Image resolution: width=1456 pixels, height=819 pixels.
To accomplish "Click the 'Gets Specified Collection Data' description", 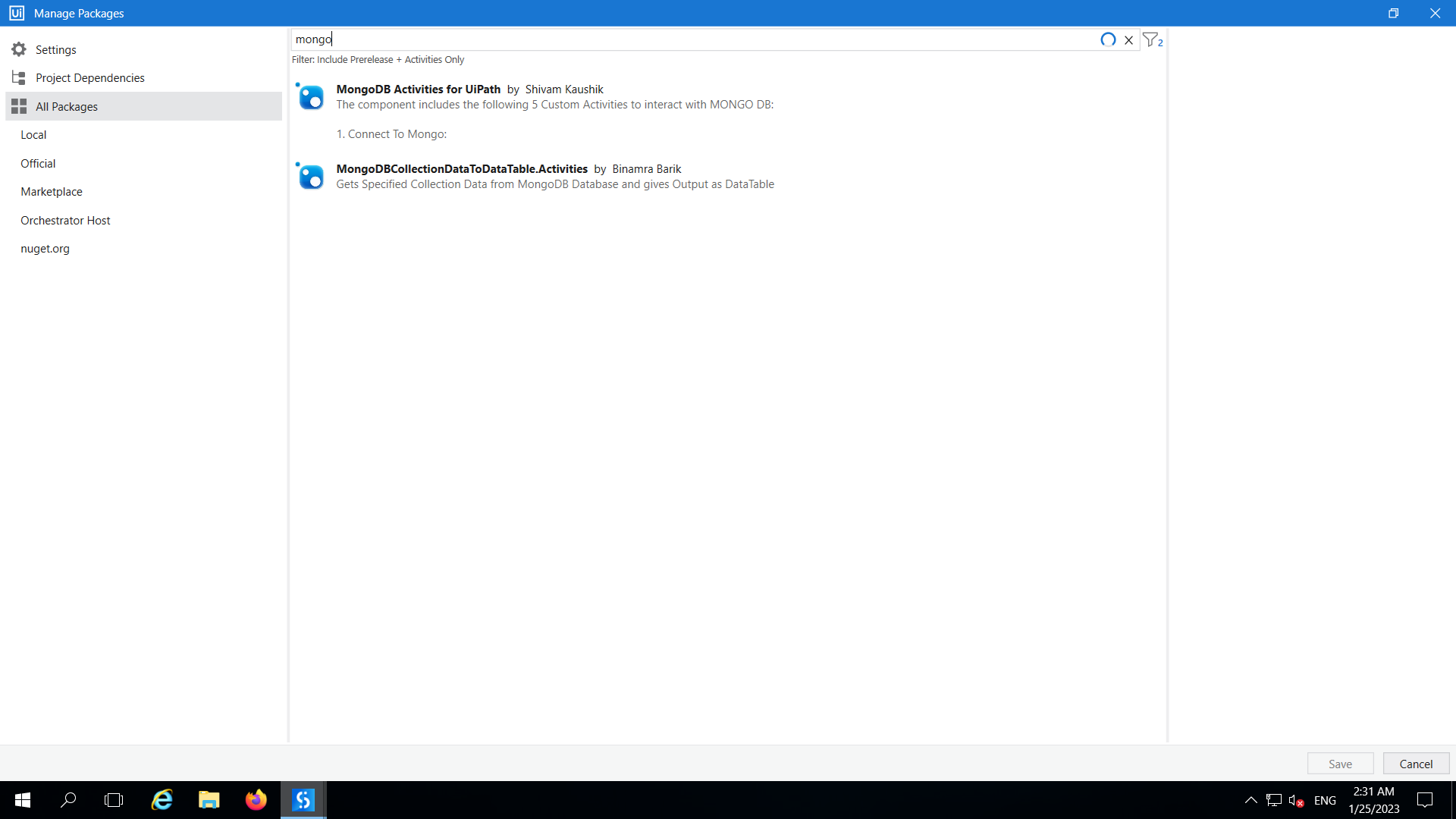I will coord(555,184).
